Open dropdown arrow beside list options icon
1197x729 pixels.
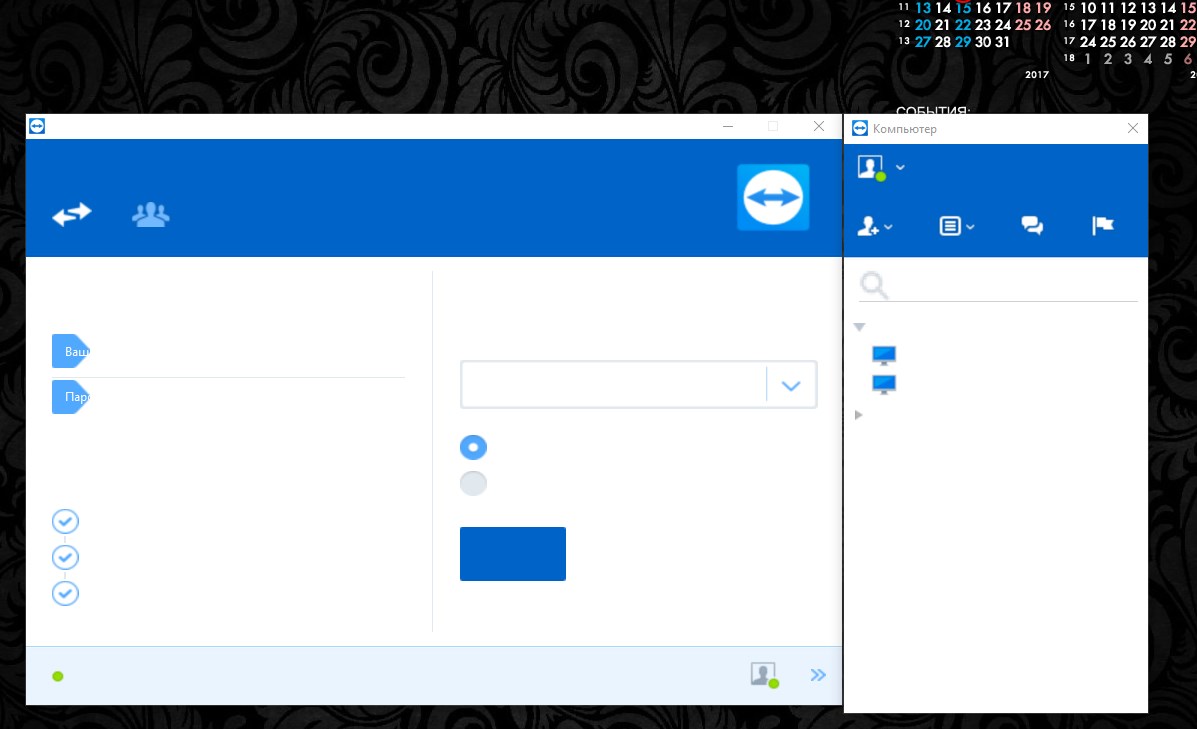click(970, 227)
